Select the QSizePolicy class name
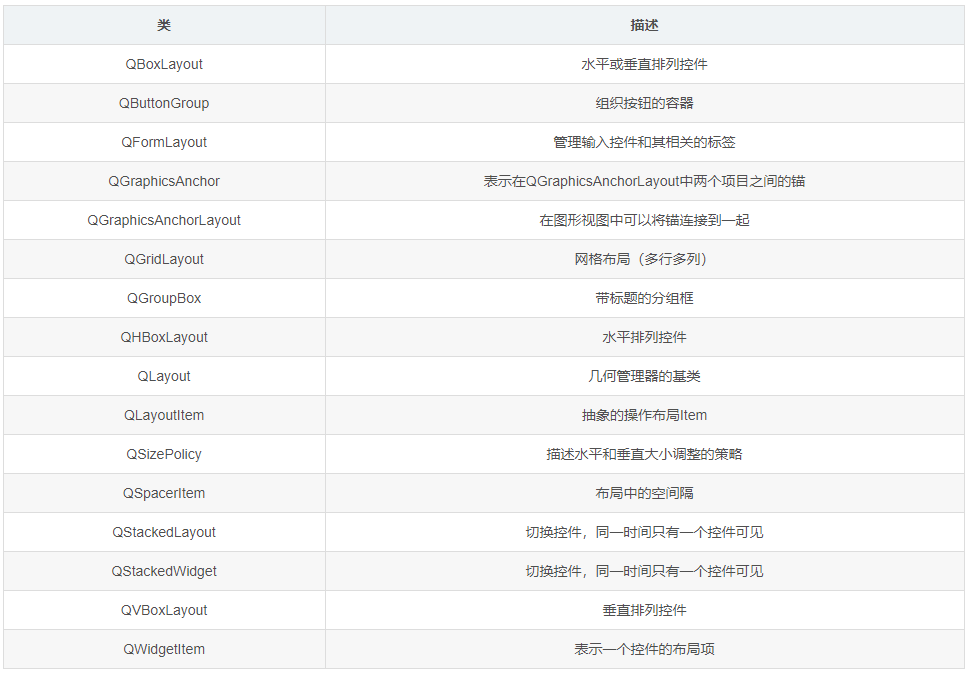 point(164,454)
